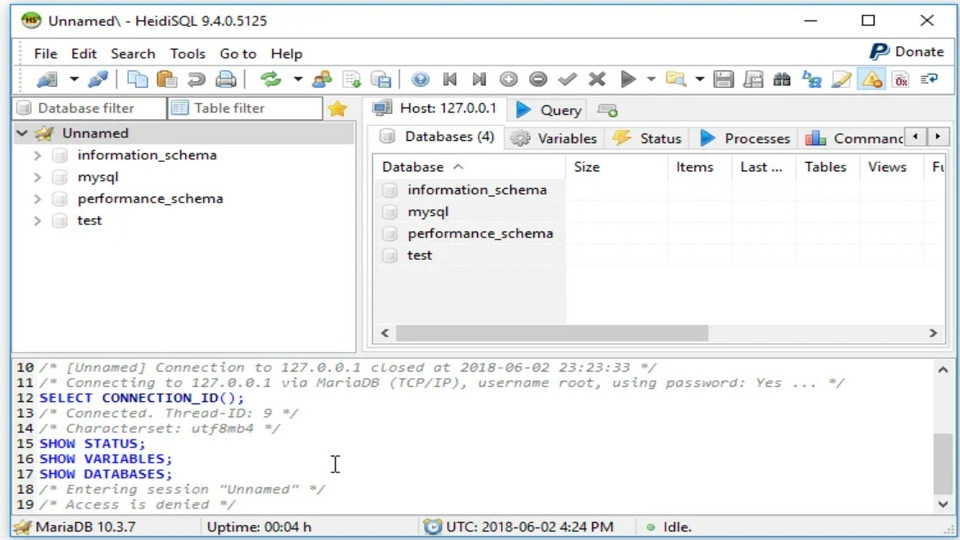Image resolution: width=960 pixels, height=540 pixels.
Task: Expand performance_schema in the tree
Action: coord(37,199)
